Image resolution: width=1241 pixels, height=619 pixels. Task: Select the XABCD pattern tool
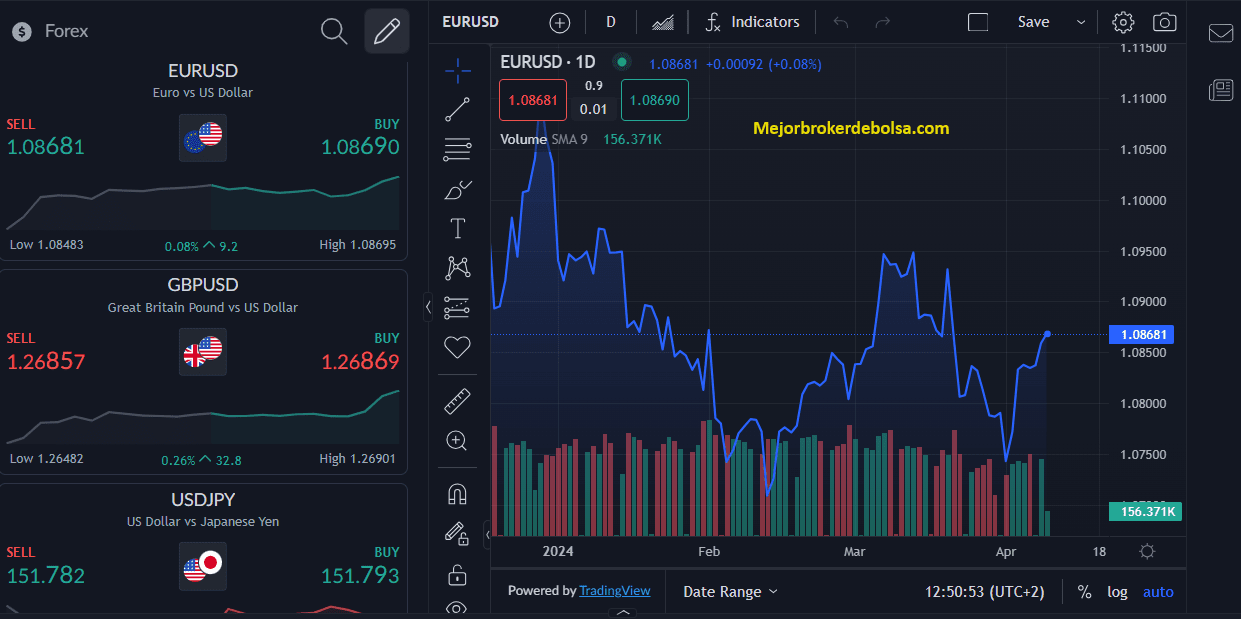coord(458,267)
